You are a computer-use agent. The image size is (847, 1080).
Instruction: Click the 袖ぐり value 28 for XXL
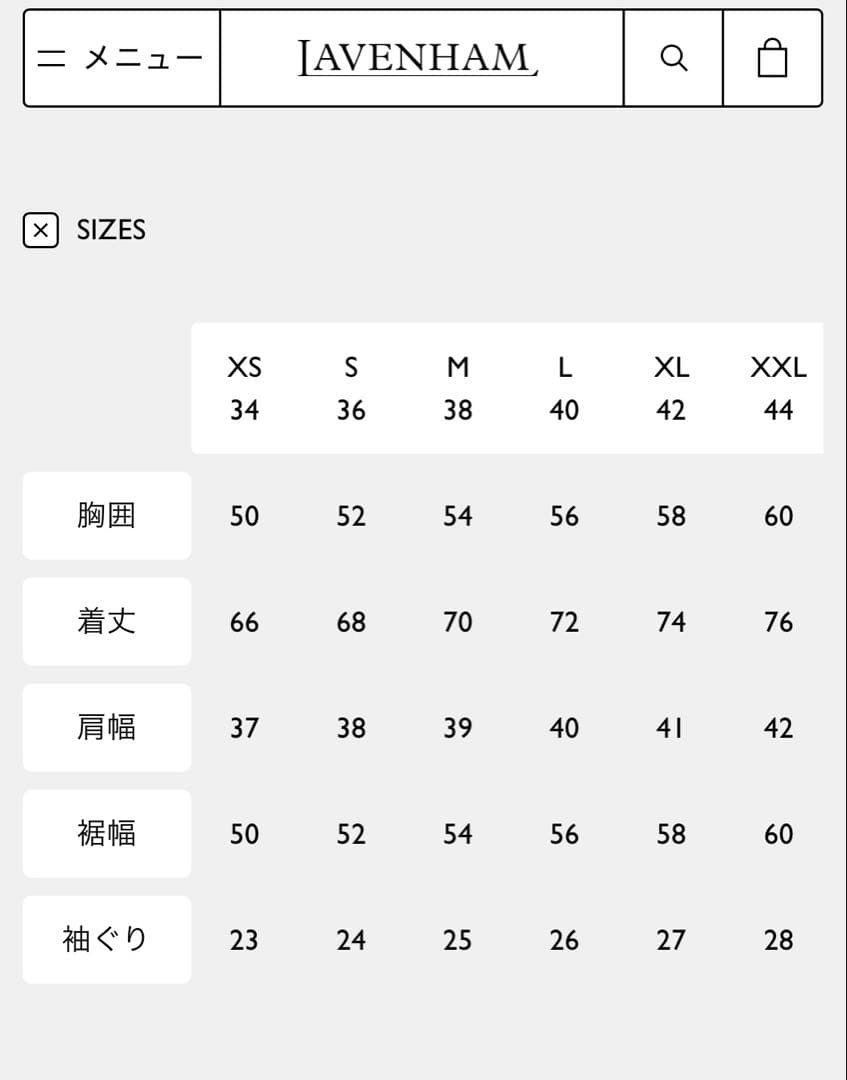(778, 940)
